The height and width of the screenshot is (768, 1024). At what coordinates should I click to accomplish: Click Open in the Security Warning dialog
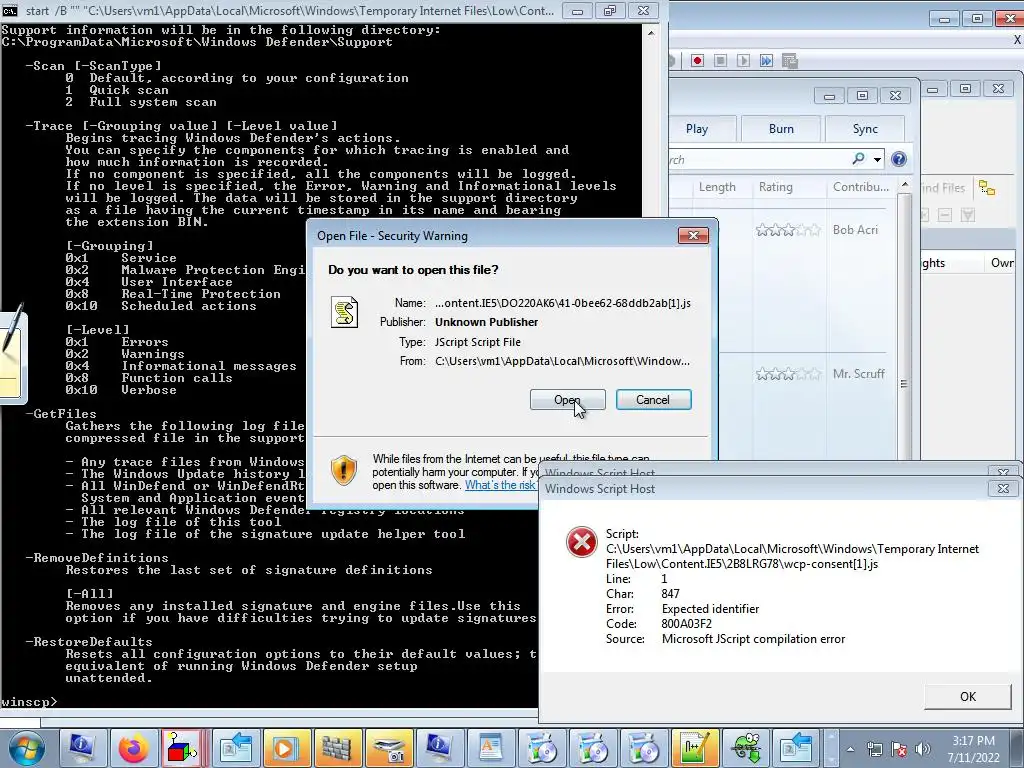[567, 400]
